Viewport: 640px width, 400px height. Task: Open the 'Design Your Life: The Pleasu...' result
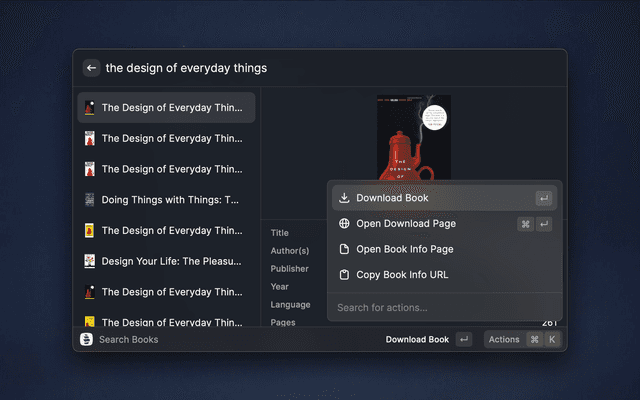tap(171, 261)
